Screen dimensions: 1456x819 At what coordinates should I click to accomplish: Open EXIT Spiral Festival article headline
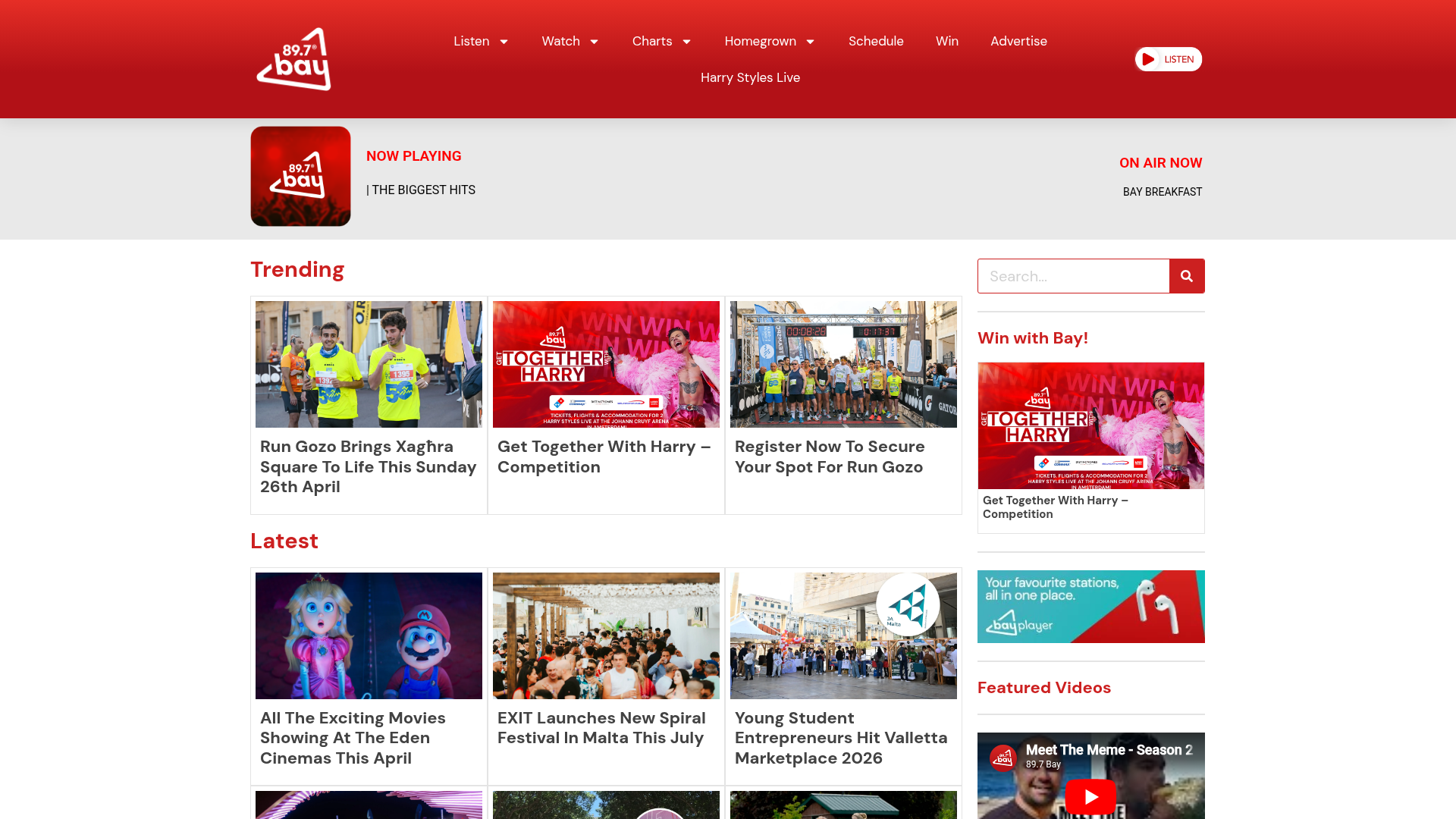pos(601,728)
